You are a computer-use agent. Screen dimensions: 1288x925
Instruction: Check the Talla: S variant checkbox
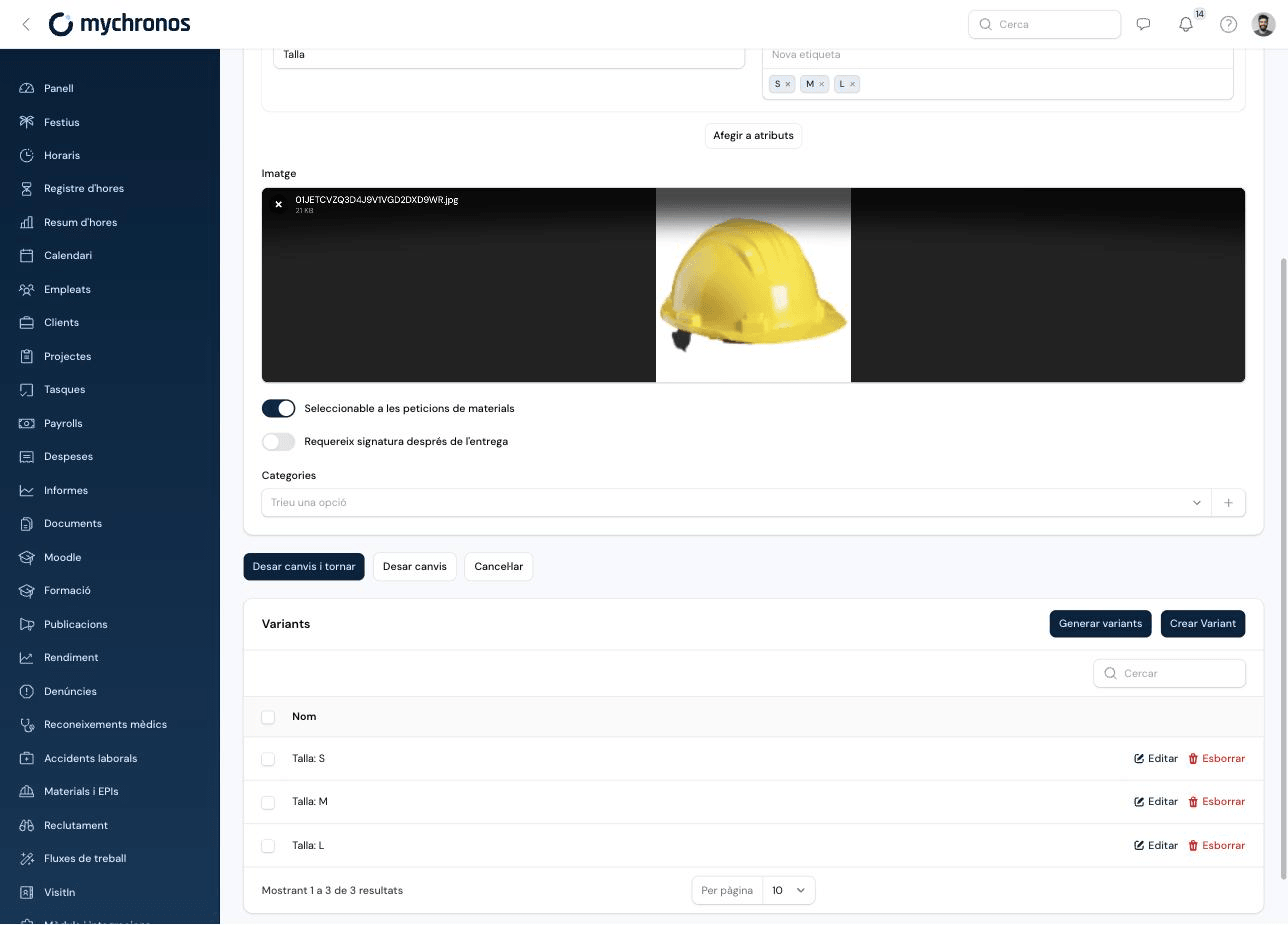(268, 760)
